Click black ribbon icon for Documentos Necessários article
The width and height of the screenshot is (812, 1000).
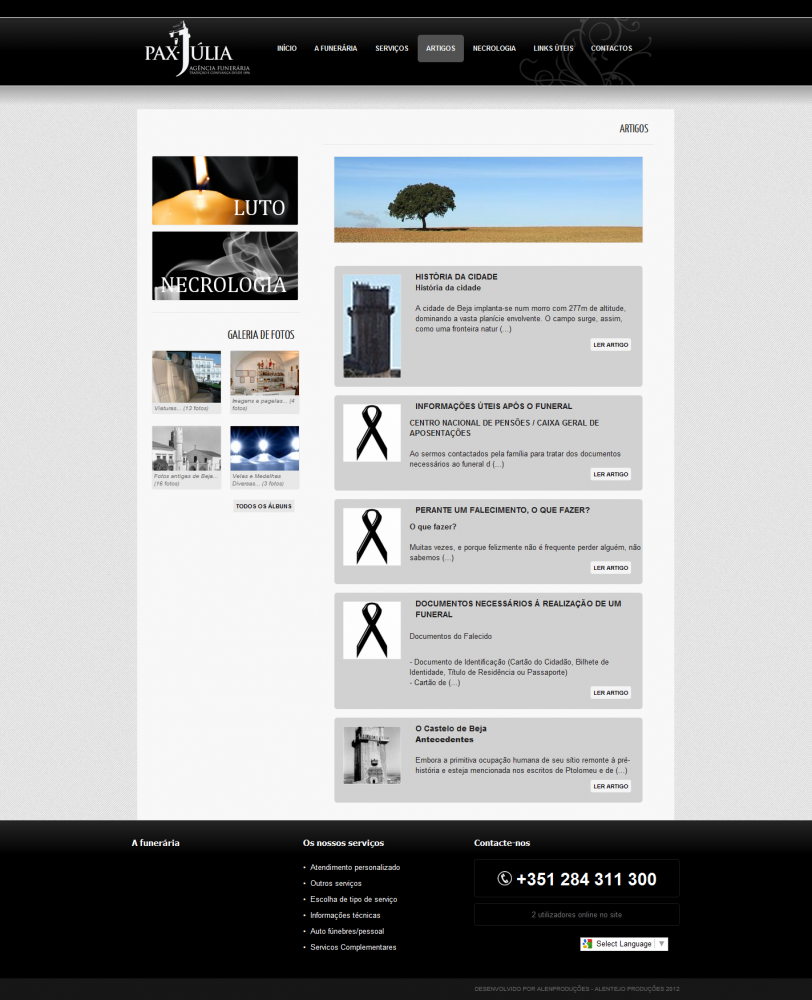click(x=371, y=630)
